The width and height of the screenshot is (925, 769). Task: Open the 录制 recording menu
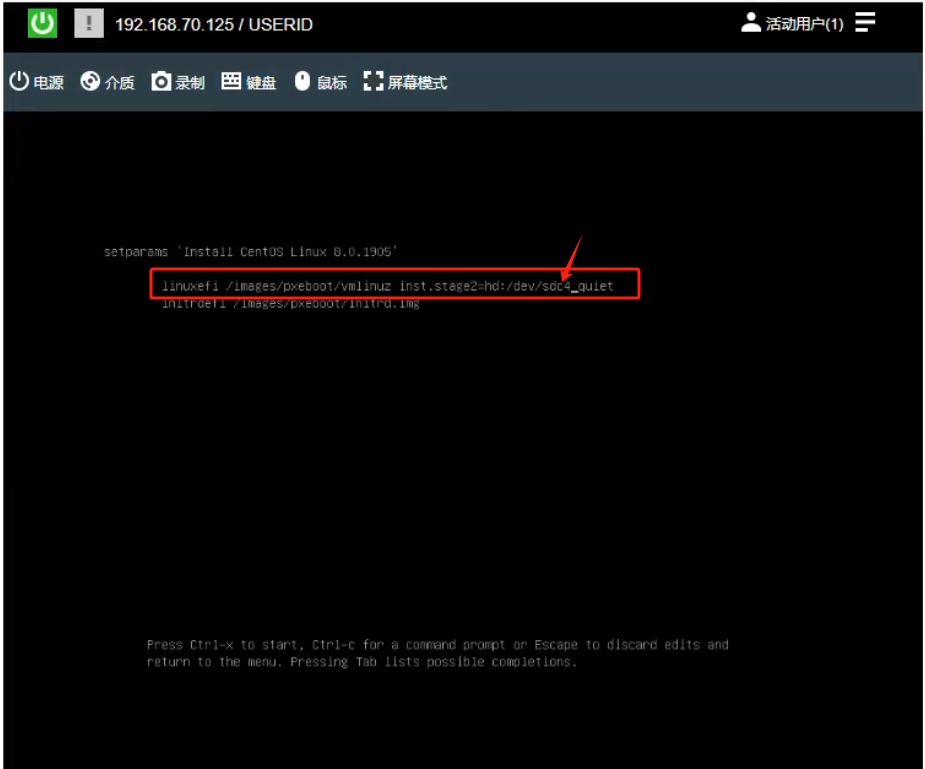coord(178,81)
